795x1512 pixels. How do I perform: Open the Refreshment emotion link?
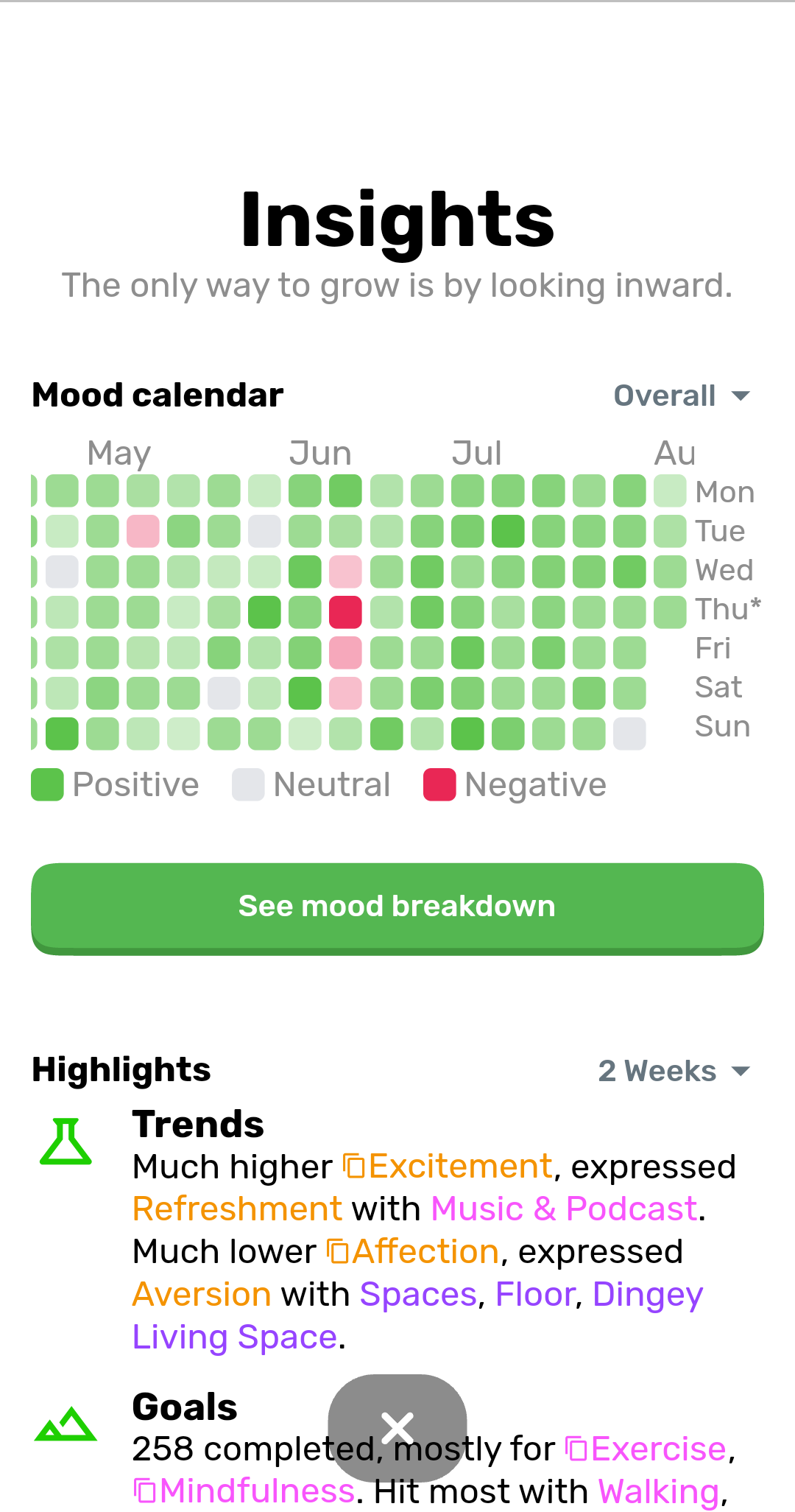tap(237, 1209)
